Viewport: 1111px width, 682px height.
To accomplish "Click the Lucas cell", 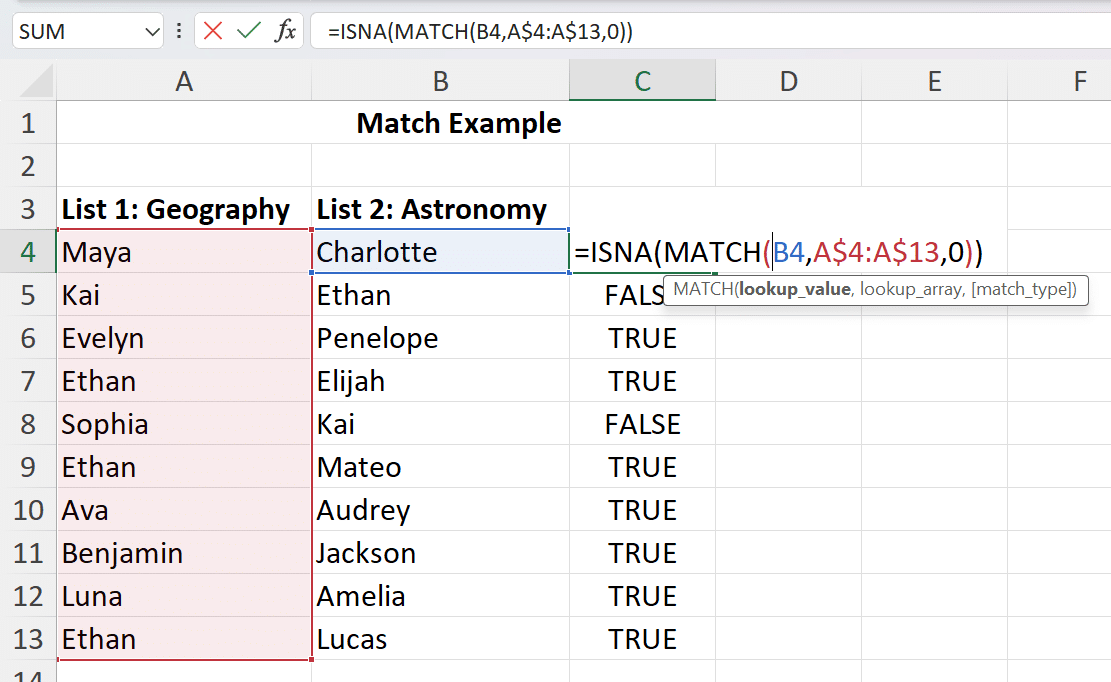I will (x=440, y=639).
